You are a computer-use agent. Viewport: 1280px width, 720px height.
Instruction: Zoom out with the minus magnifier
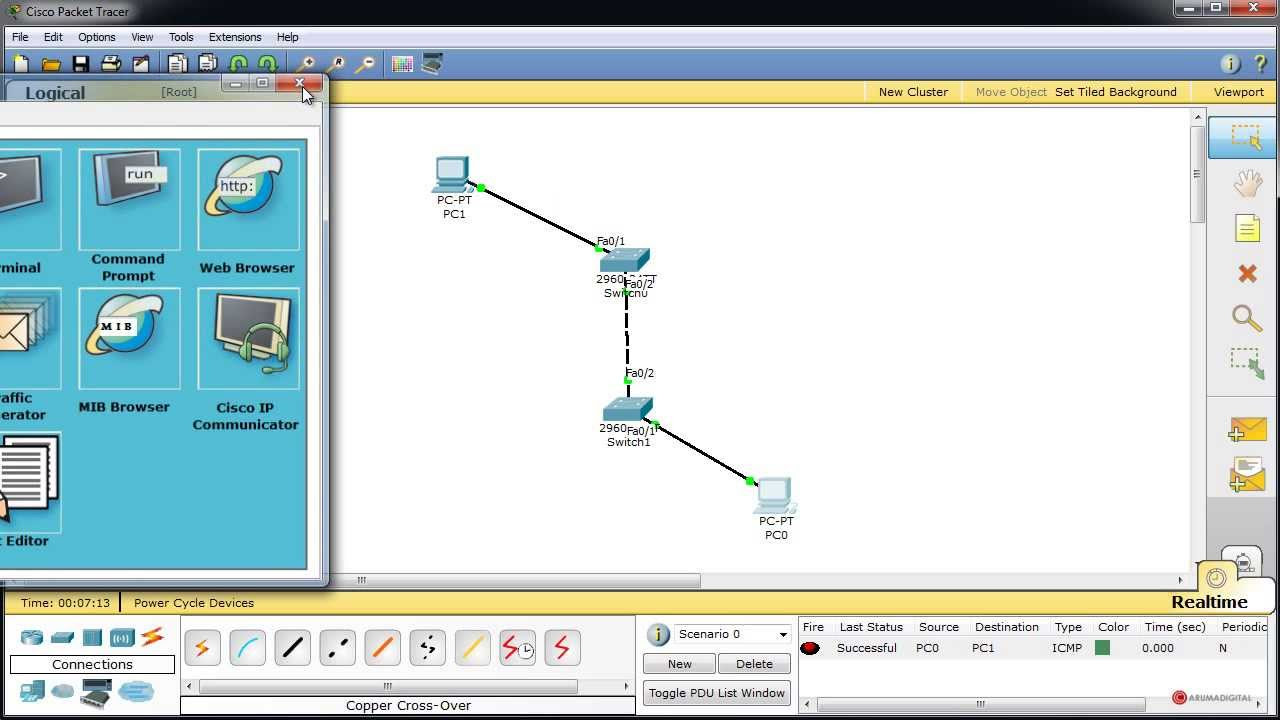click(365, 64)
